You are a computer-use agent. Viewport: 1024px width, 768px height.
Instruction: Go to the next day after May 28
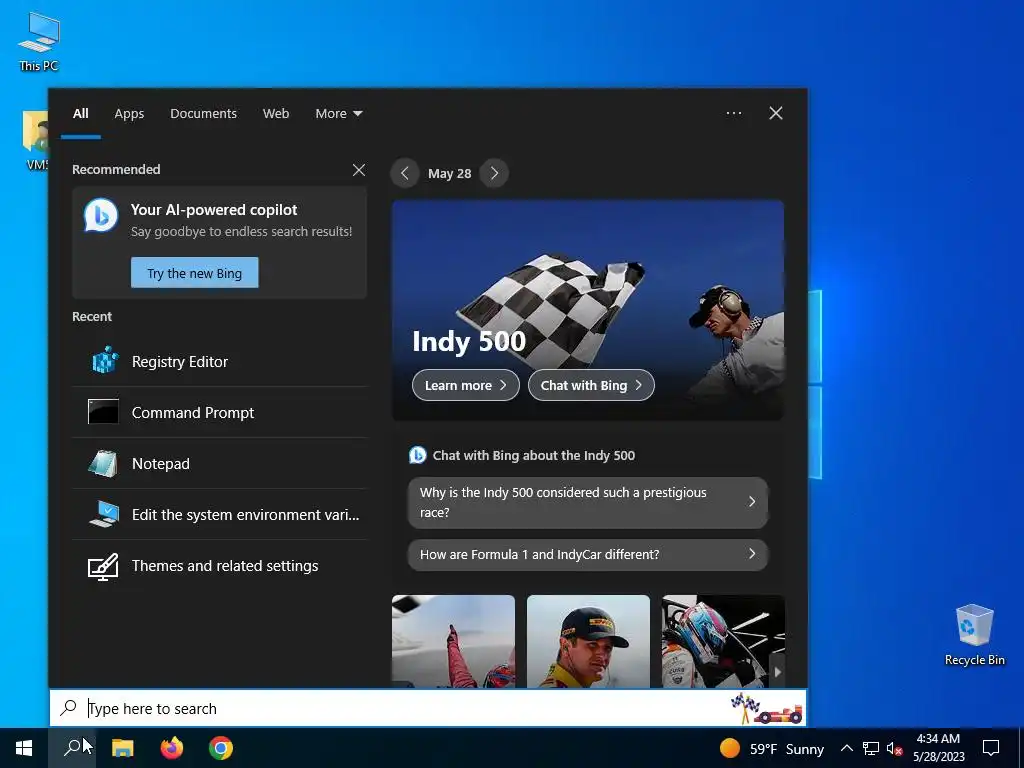coord(494,173)
